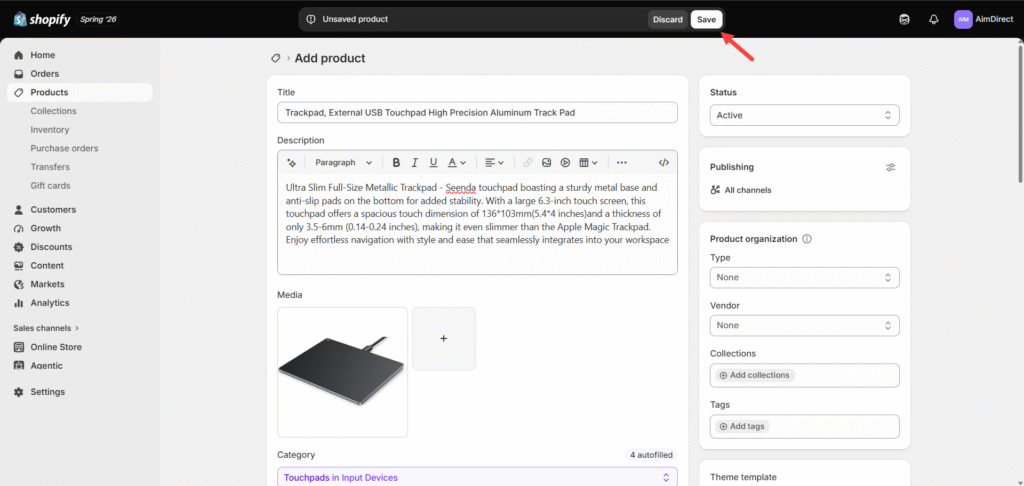Screen dimensions: 1024x486
Task: Go to Inventory in sidebar
Action: coord(50,130)
